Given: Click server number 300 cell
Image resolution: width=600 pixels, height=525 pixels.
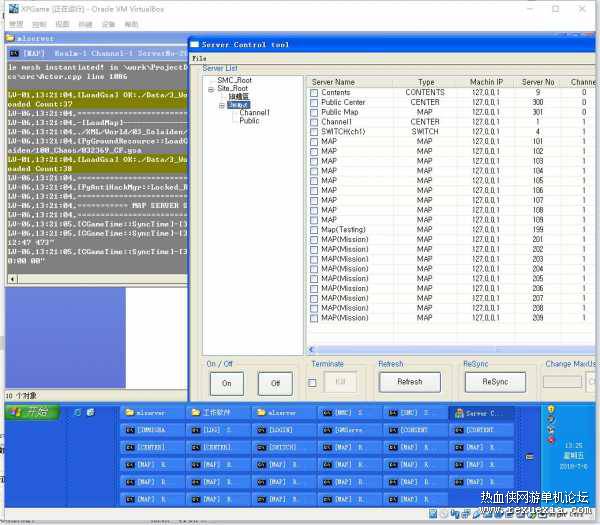Looking at the screenshot, I should pos(538,103).
